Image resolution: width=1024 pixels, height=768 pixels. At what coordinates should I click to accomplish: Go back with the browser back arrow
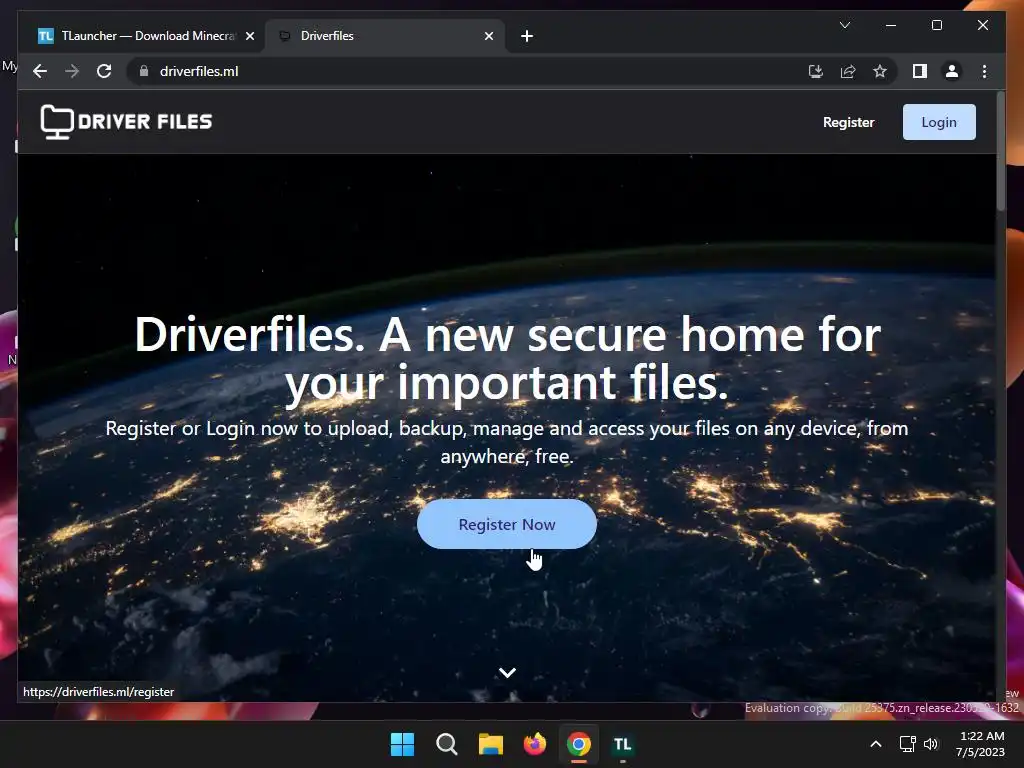pos(40,71)
